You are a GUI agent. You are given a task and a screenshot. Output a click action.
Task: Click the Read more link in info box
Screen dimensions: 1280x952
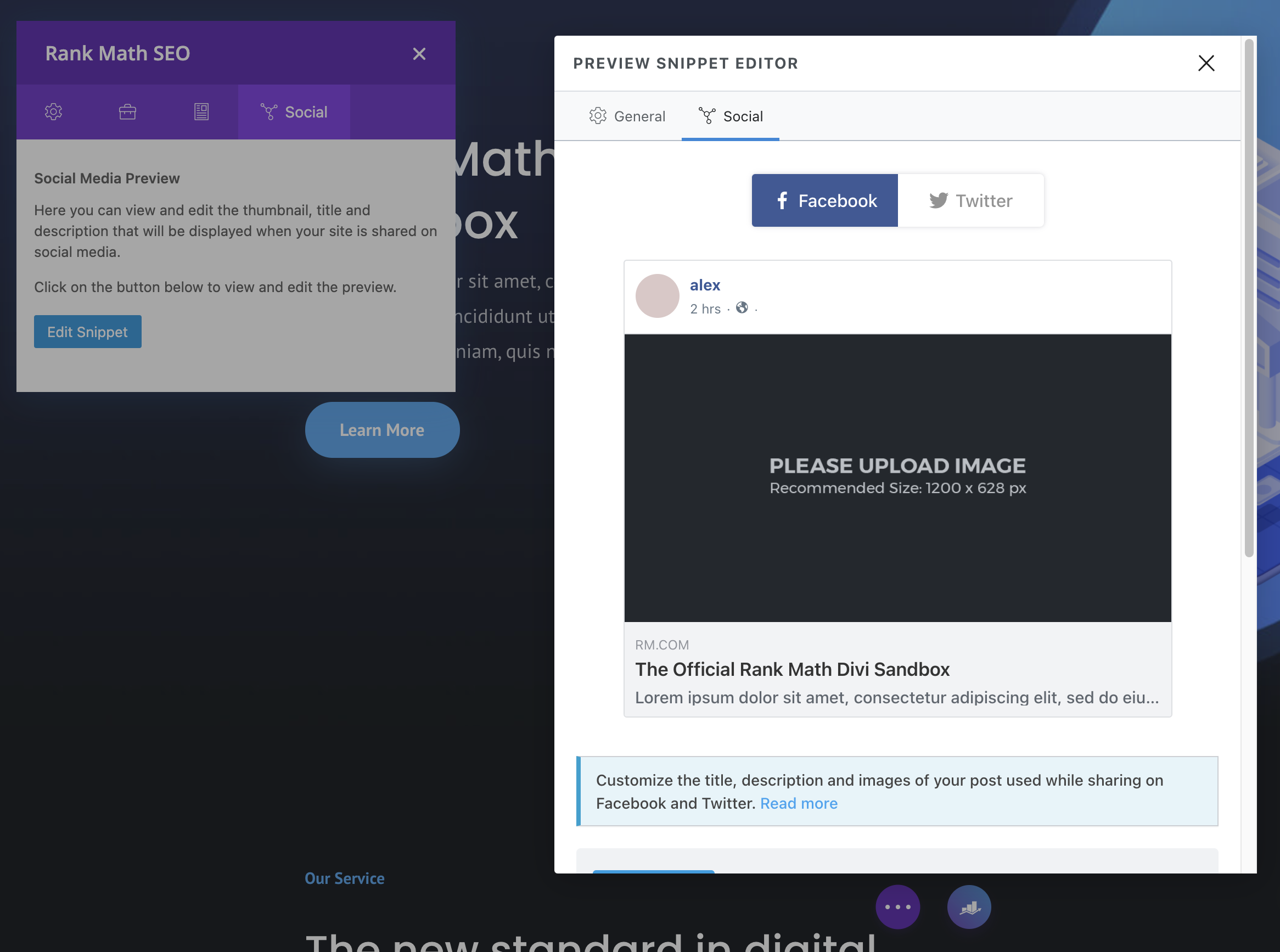(x=798, y=802)
